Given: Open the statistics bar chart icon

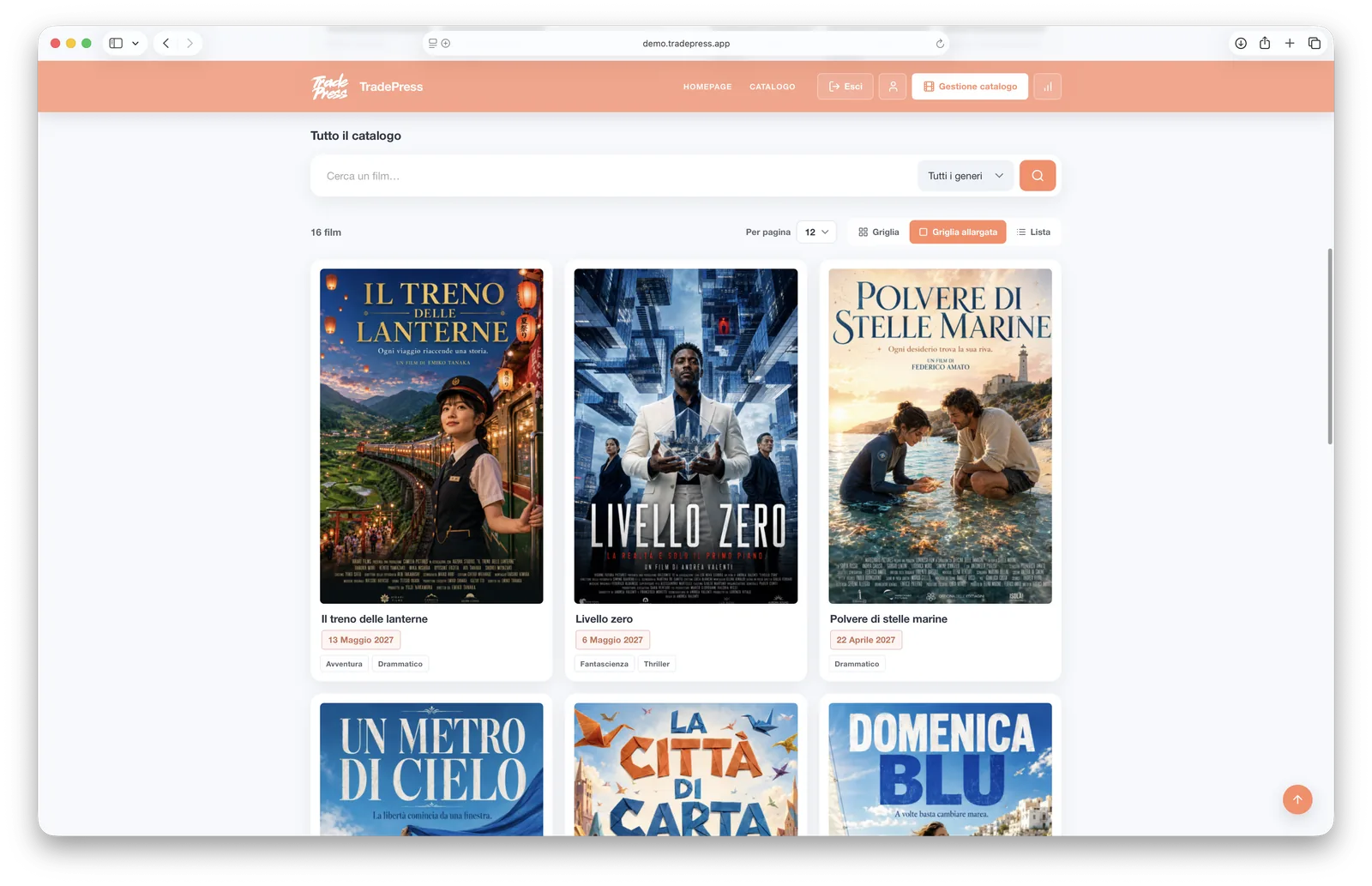Looking at the screenshot, I should [1047, 87].
